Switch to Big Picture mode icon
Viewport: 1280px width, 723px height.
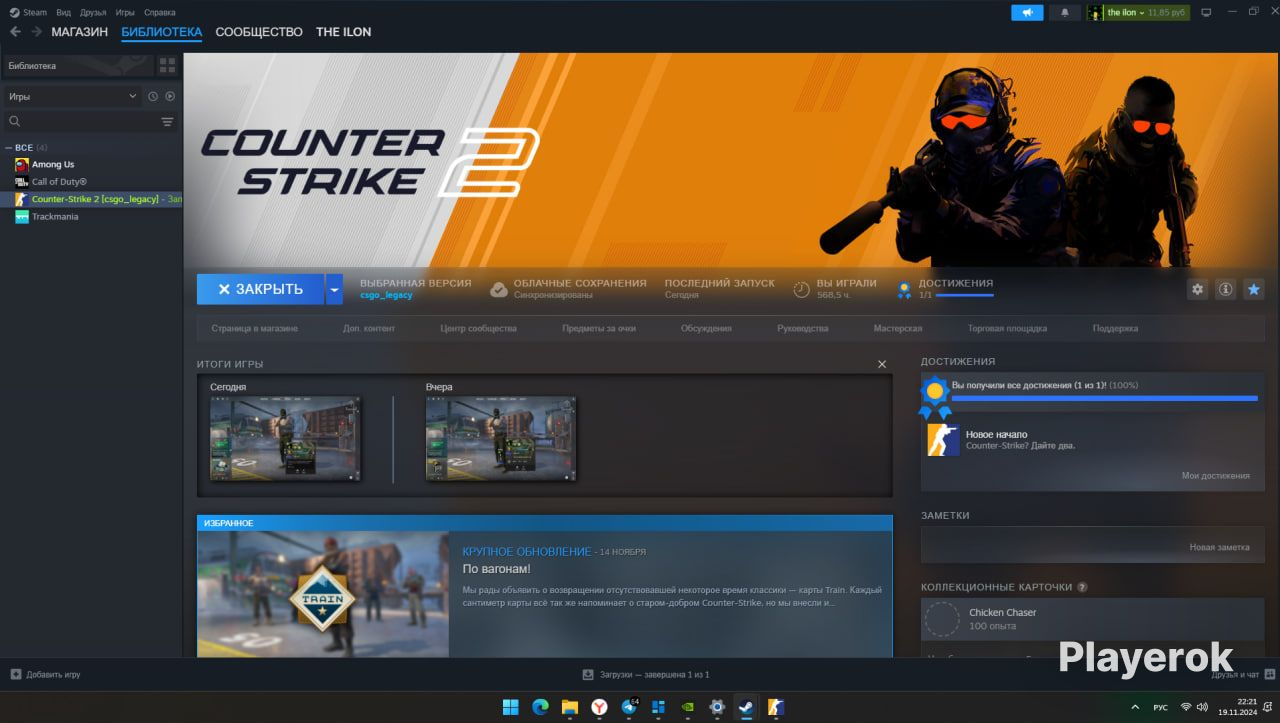pyautogui.click(x=1206, y=13)
